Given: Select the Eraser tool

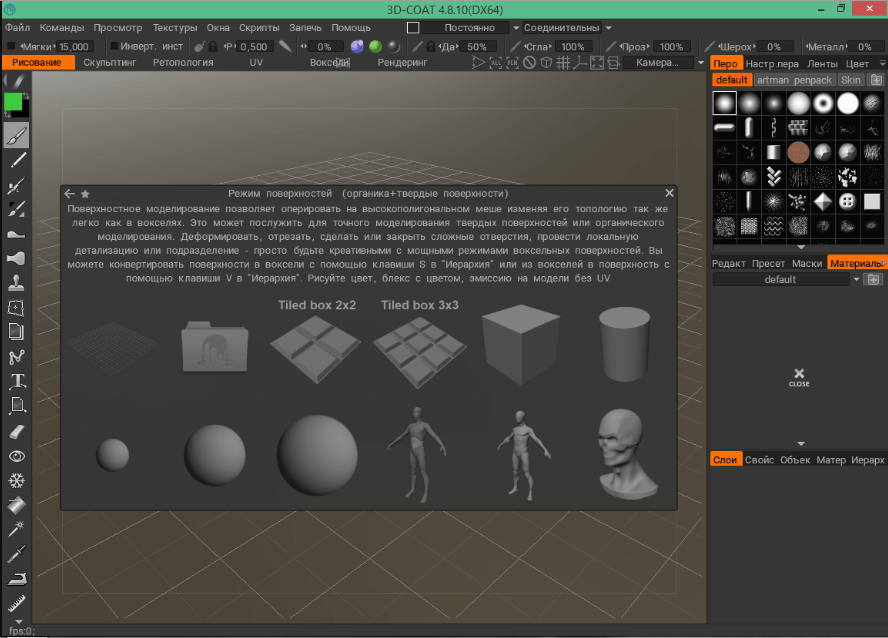Looking at the screenshot, I should pos(17,431).
